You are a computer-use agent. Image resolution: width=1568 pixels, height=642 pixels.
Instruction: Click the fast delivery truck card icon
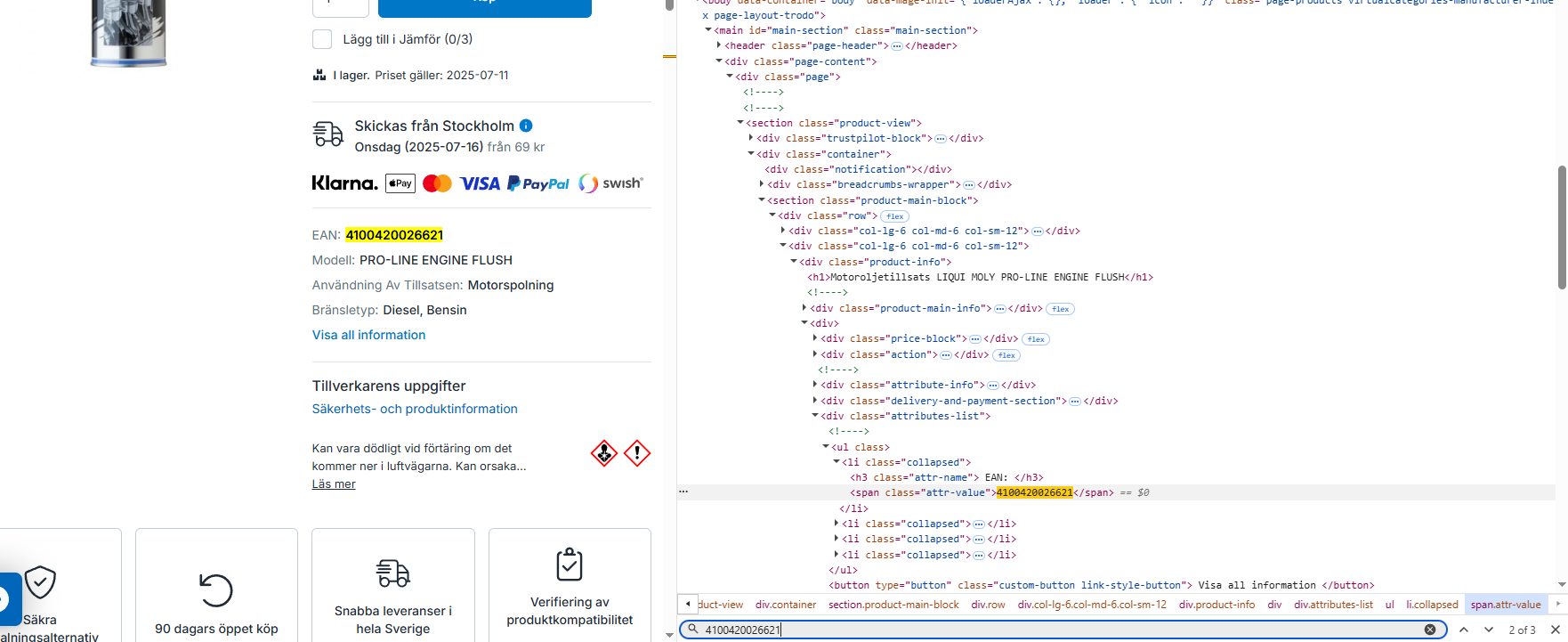point(393,573)
